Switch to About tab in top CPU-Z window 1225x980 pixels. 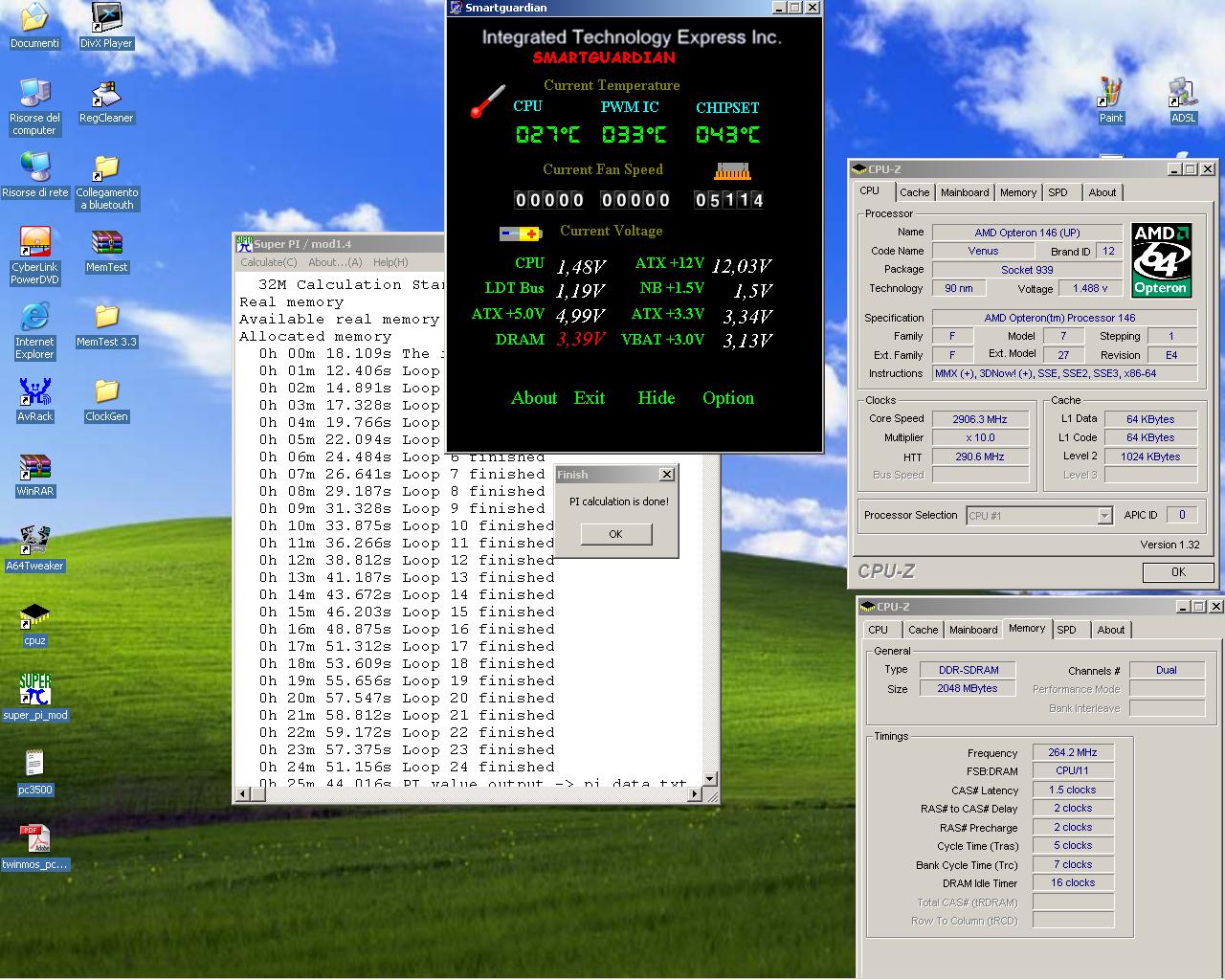(x=1102, y=192)
